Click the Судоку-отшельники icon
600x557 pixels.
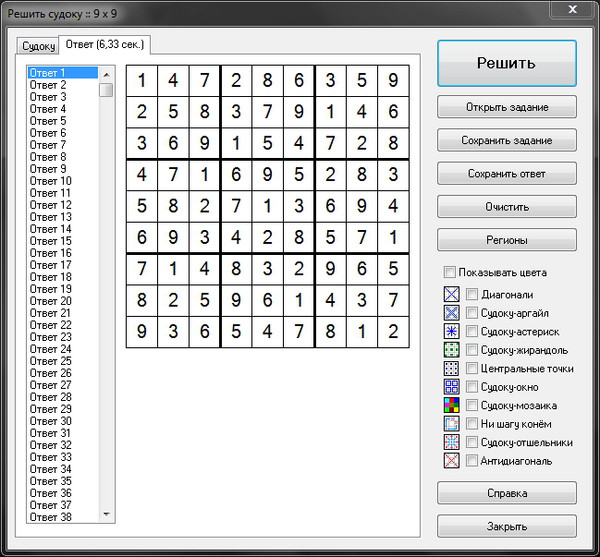(x=452, y=442)
